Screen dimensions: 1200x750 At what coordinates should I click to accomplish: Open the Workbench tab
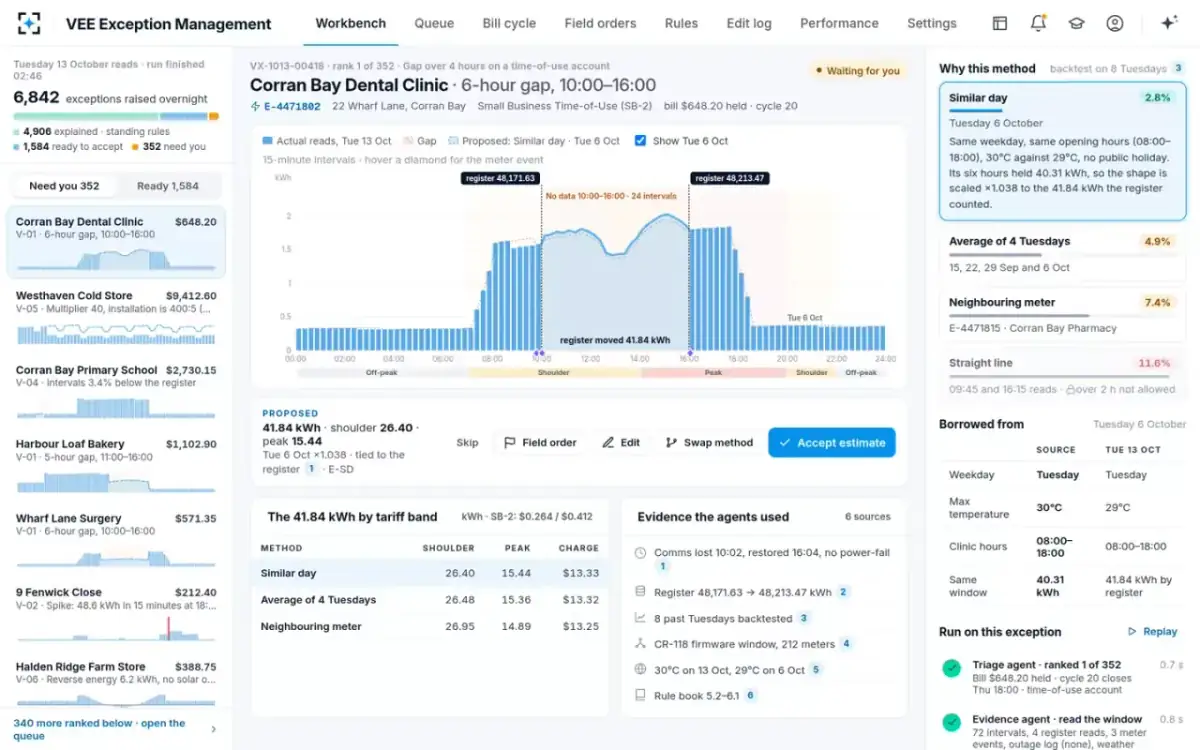[350, 23]
